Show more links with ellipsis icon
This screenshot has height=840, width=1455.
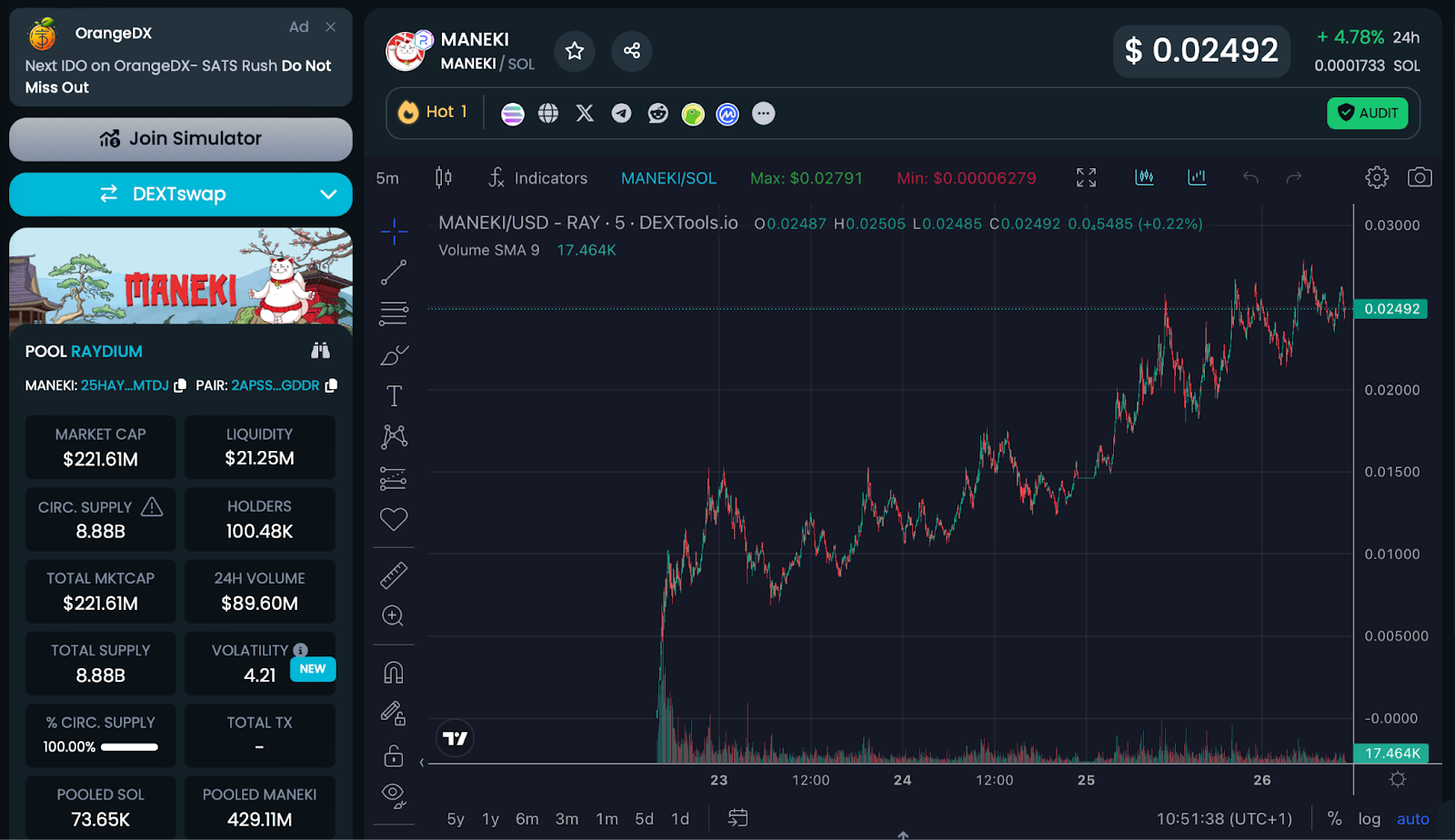tap(764, 114)
